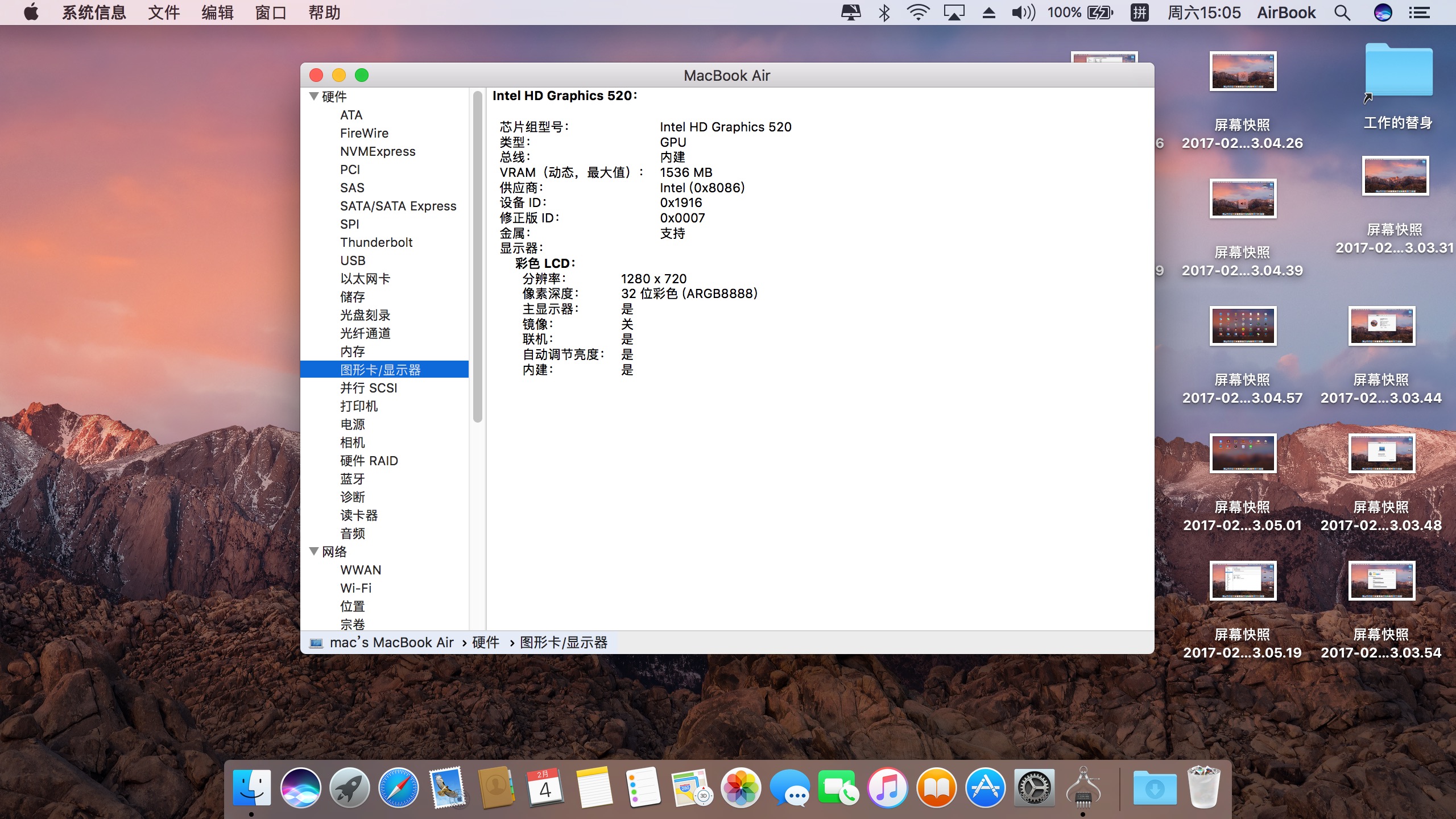The width and height of the screenshot is (1456, 819).
Task: Click the Bluetooth menu bar icon
Action: [x=884, y=13]
